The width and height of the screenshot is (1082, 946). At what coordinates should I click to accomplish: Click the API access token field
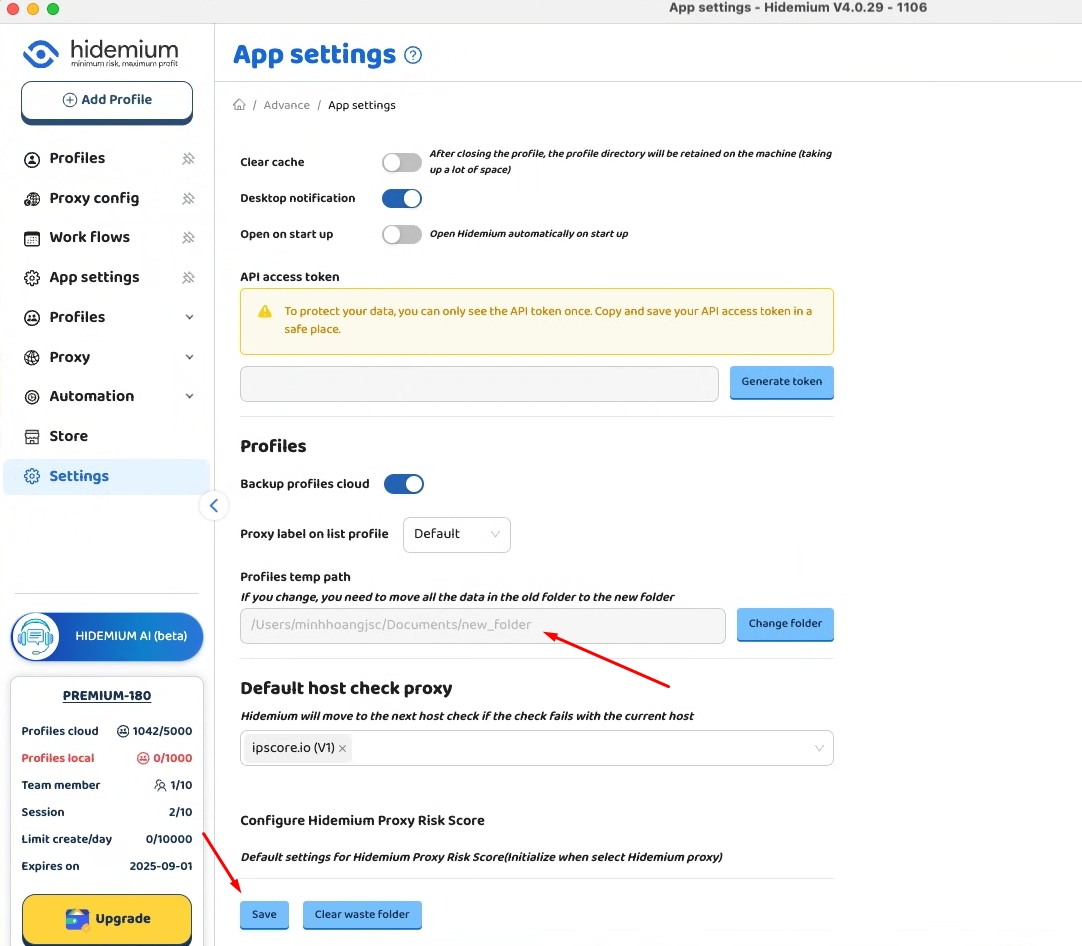click(x=479, y=384)
